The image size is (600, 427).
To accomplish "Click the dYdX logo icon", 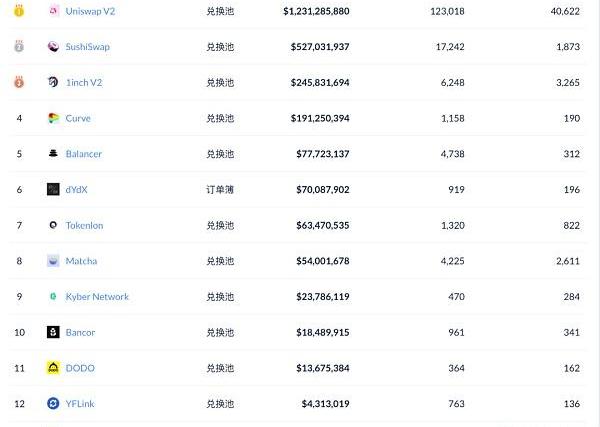I will pyautogui.click(x=53, y=189).
